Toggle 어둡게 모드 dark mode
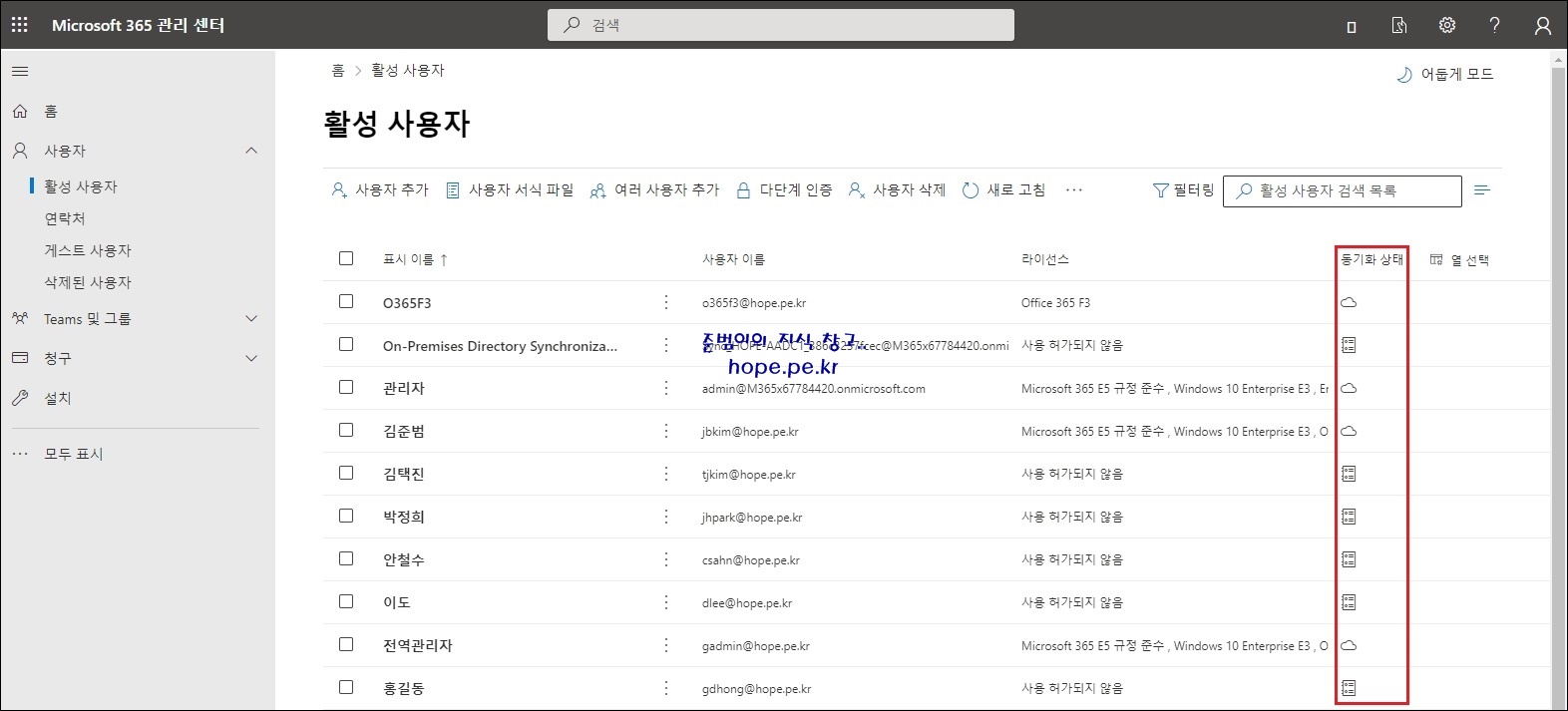1568x711 pixels. point(1444,75)
